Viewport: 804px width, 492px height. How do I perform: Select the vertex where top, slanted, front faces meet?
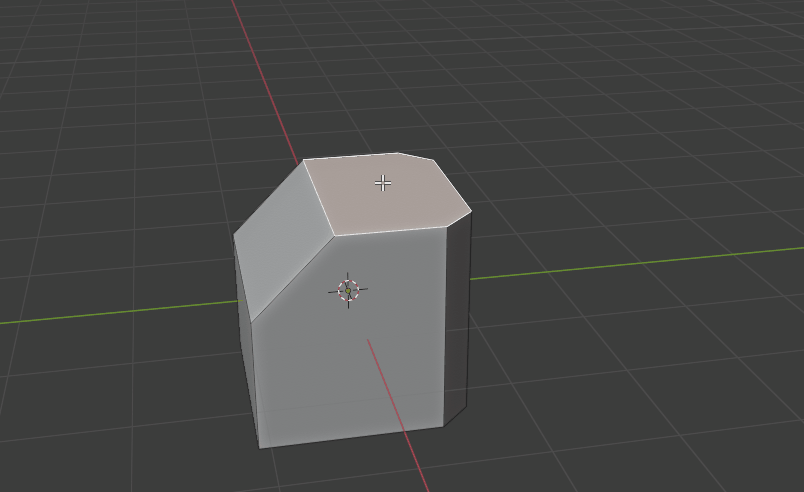[x=335, y=236]
